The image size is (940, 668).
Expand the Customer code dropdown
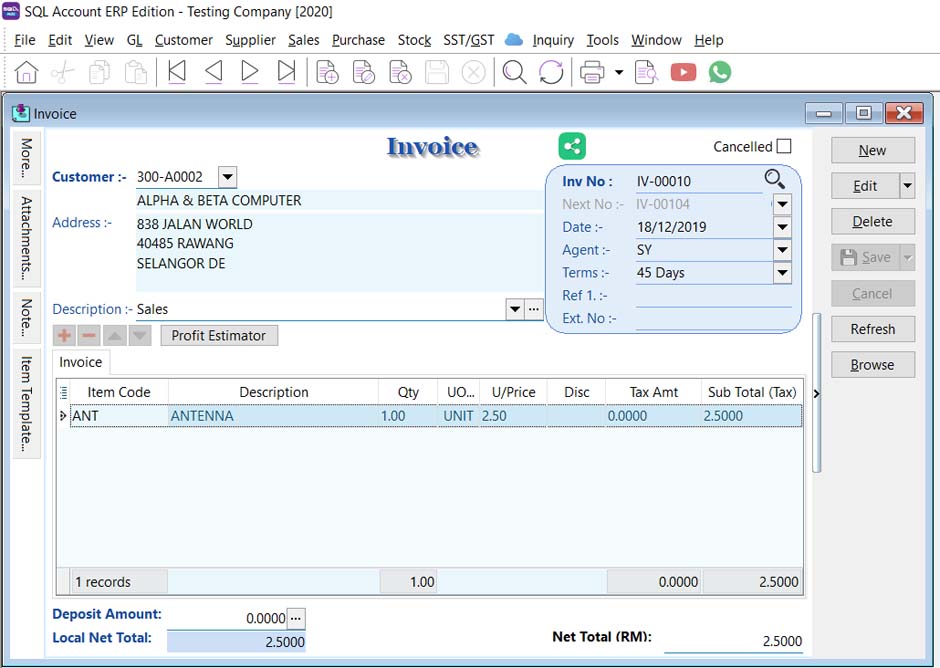(x=227, y=177)
